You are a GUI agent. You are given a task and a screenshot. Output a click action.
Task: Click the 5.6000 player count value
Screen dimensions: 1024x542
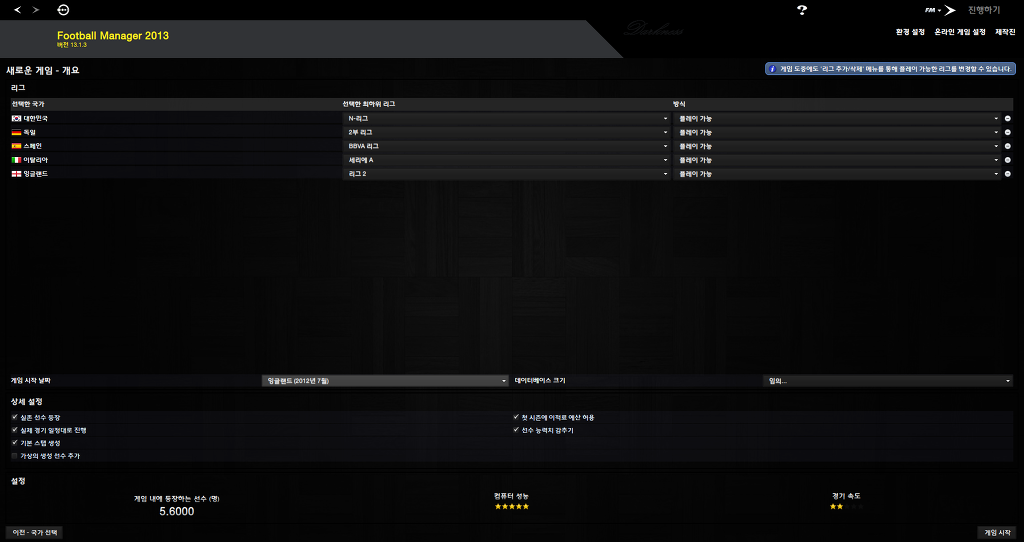coord(176,511)
